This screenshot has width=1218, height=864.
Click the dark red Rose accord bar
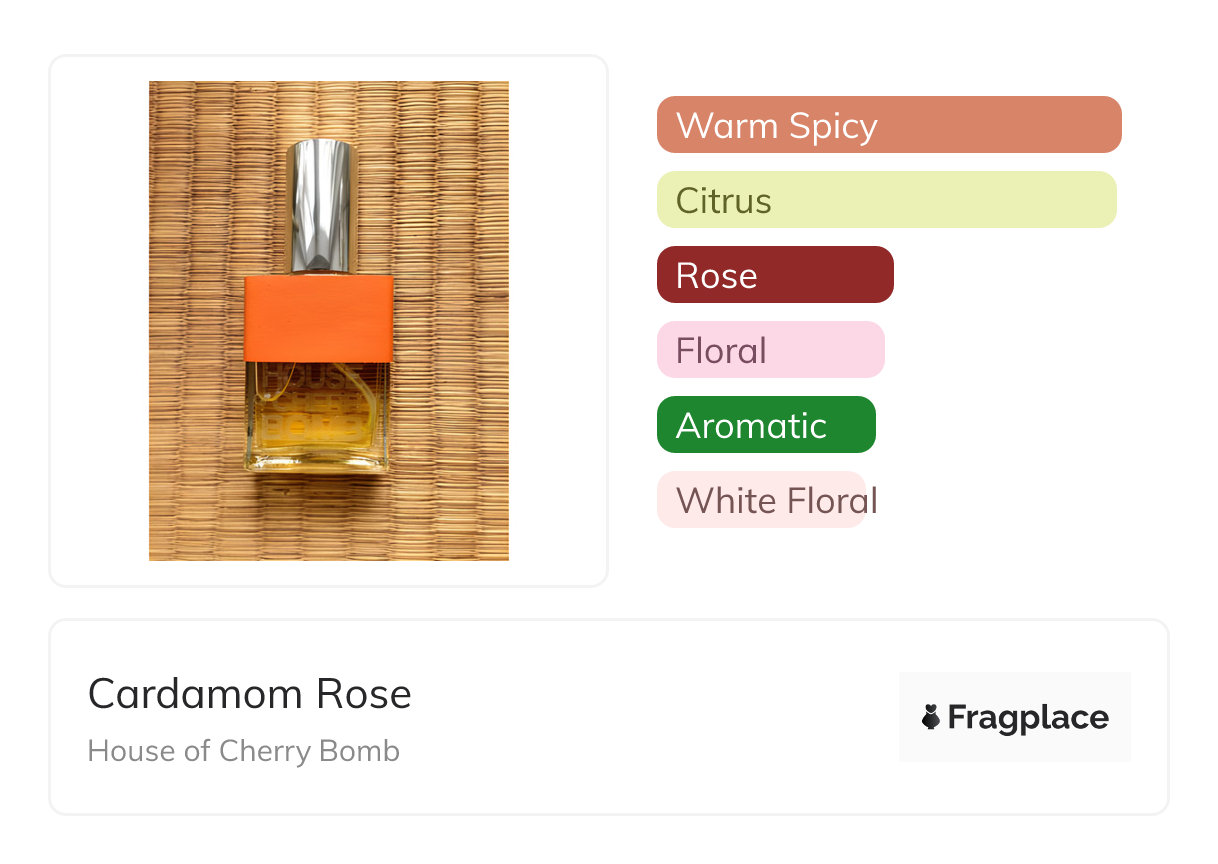pos(774,275)
